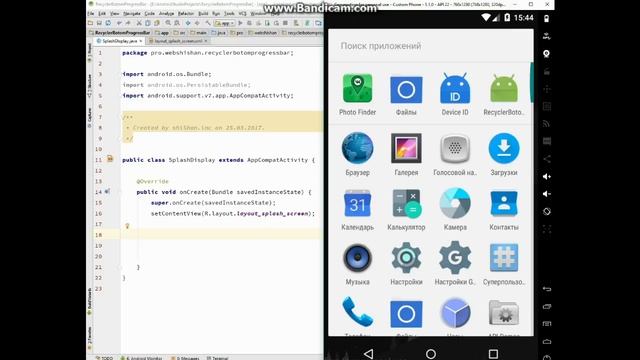Open the Настройки G.. app
The image size is (640, 360).
455,264
